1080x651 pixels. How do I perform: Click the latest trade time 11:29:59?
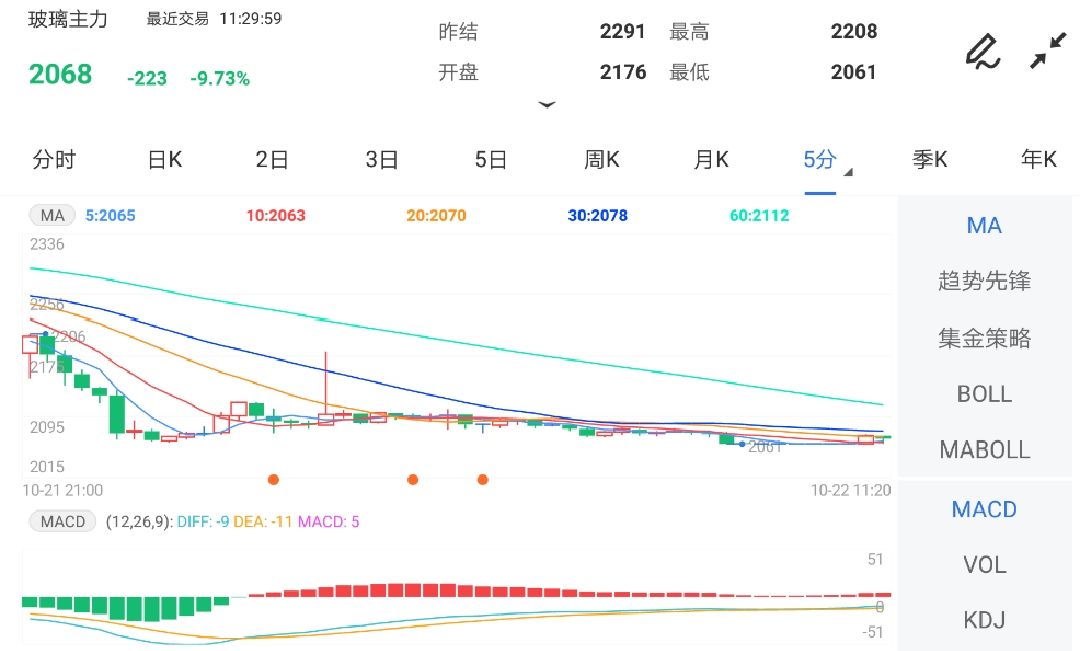tap(251, 19)
